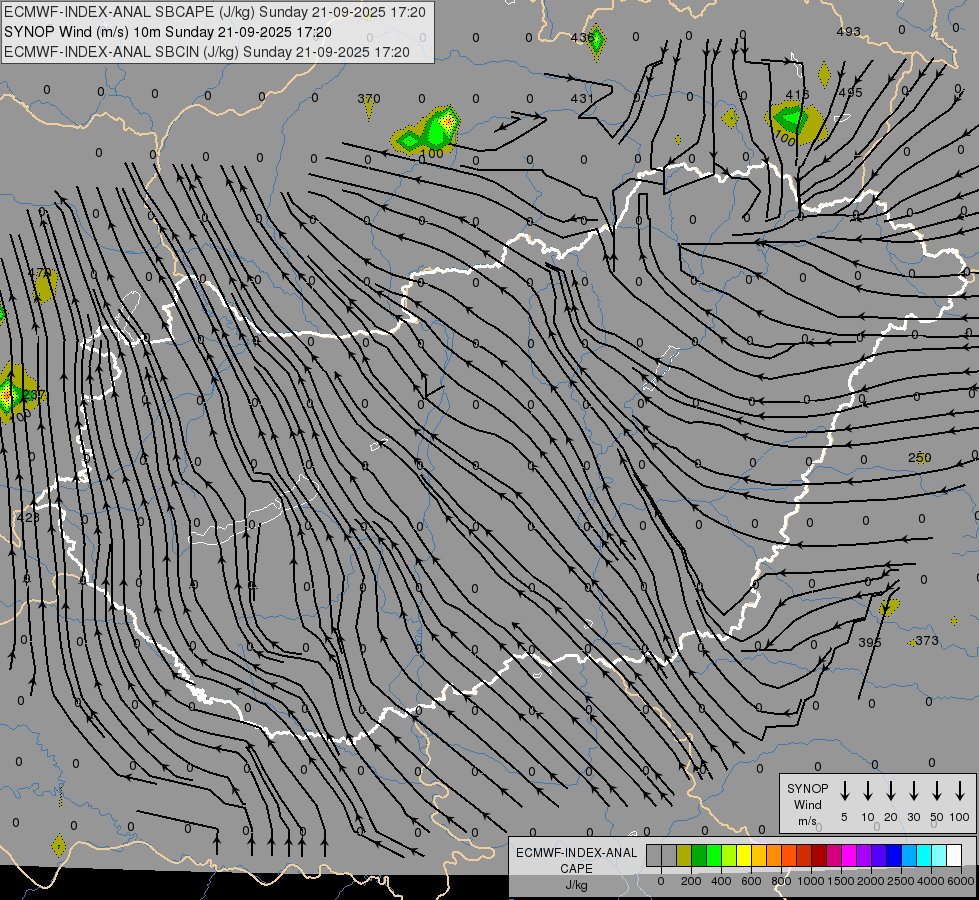Click the SYNOP Wind m/s legend label

pos(808,804)
